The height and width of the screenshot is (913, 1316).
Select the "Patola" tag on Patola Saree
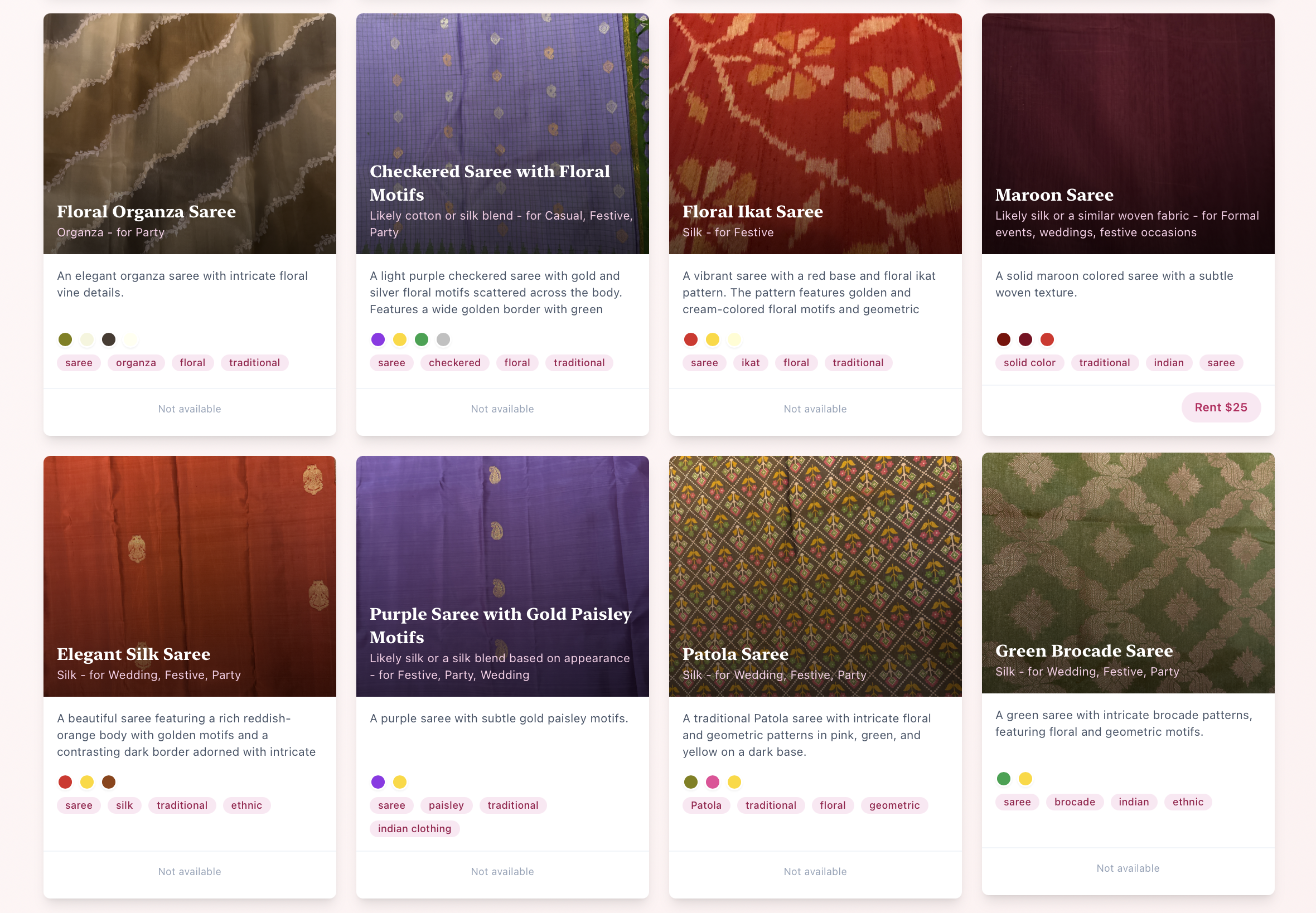coord(705,805)
